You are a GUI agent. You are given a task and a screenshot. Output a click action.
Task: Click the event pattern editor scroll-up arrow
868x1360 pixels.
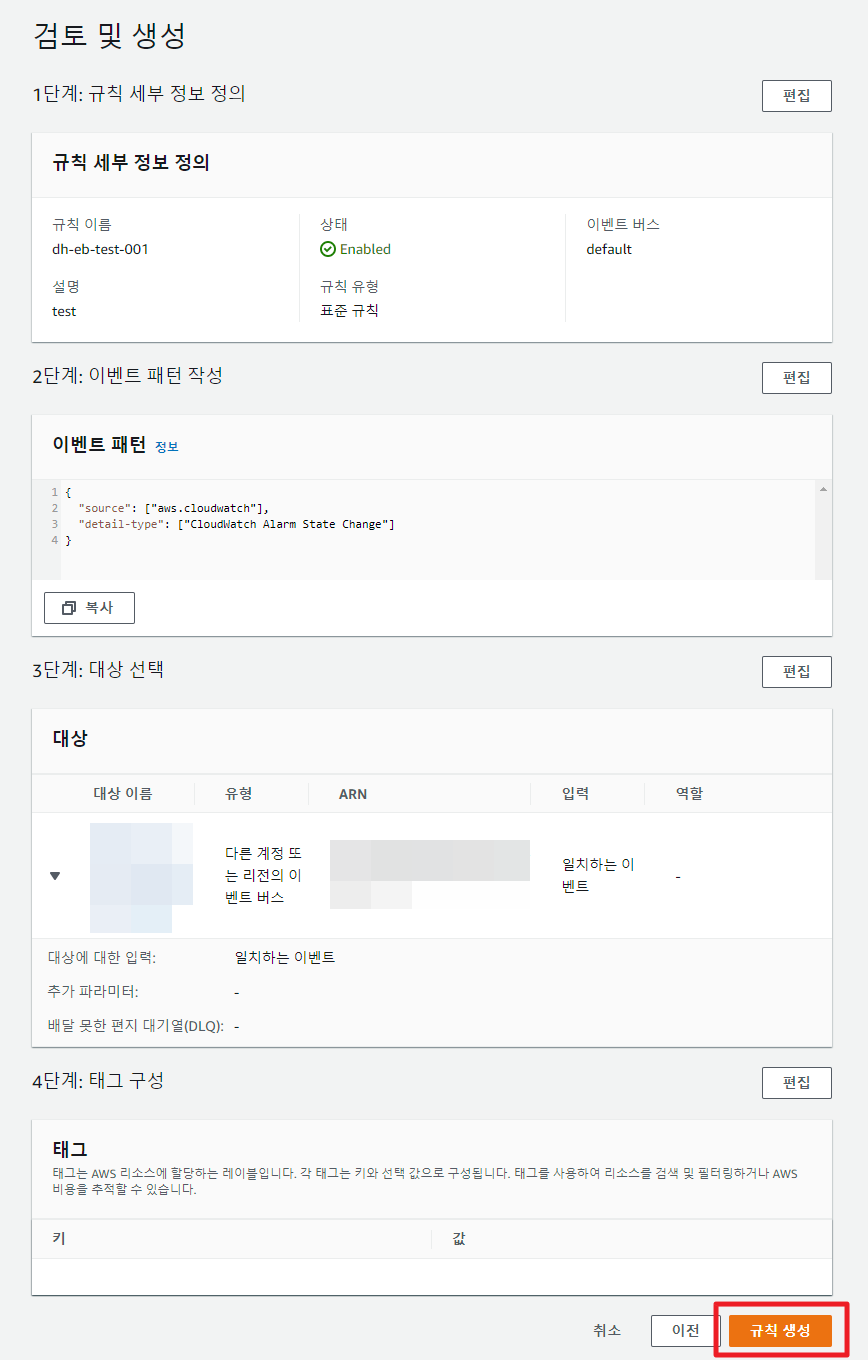[x=822, y=489]
